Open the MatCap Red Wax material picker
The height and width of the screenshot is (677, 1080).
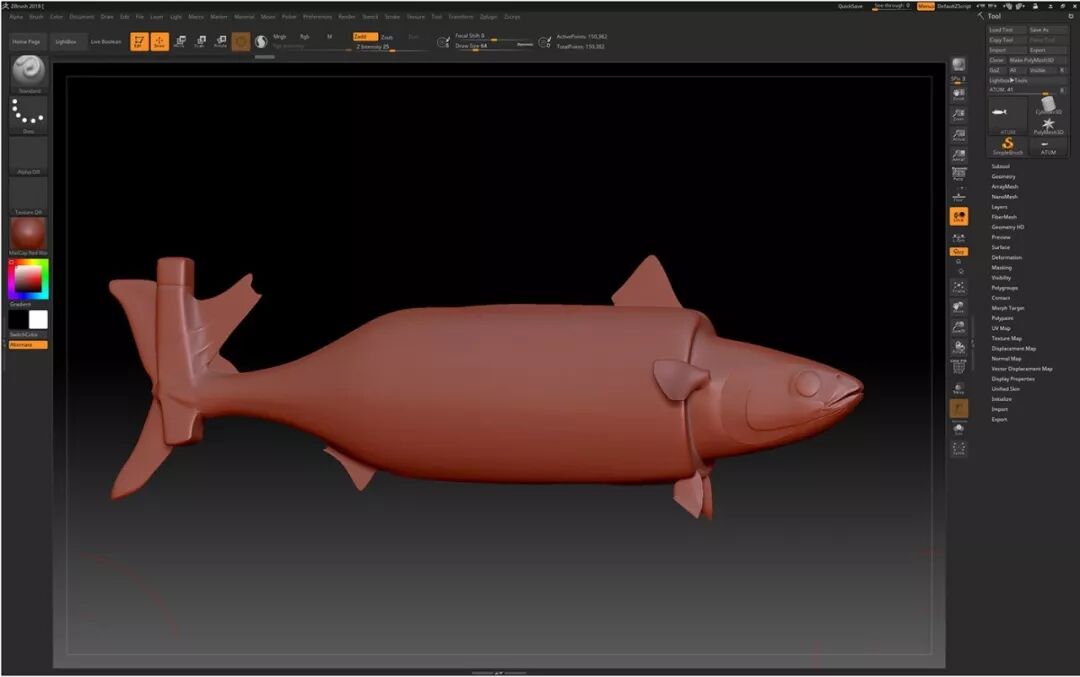pos(28,234)
